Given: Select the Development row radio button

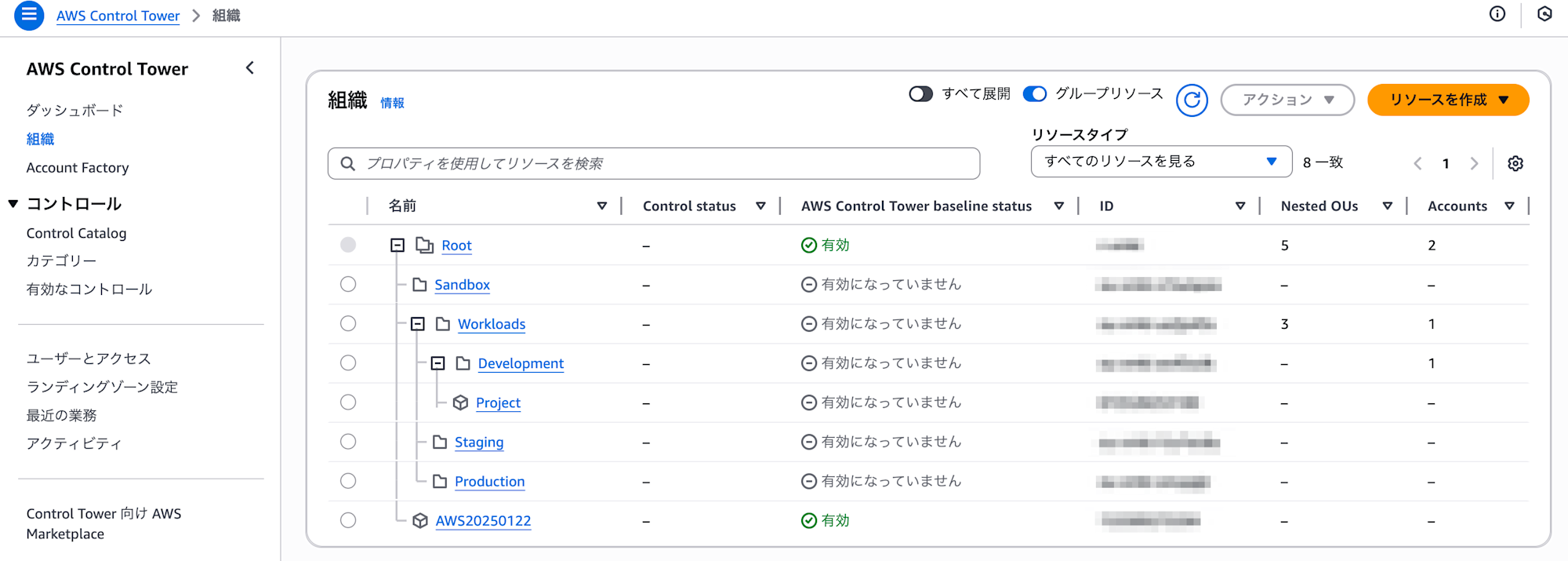Looking at the screenshot, I should tap(348, 362).
